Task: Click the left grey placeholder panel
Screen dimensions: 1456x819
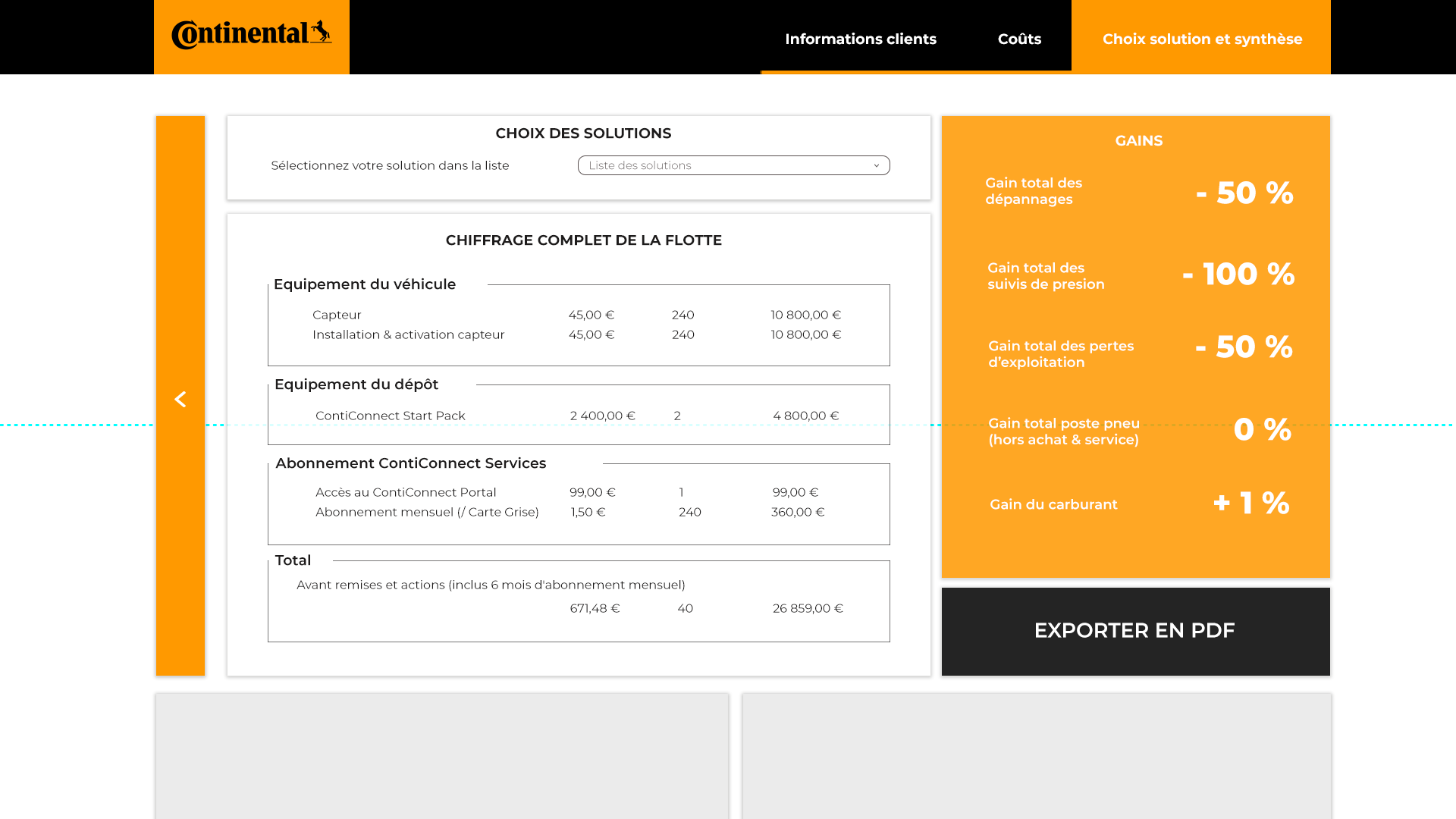Action: (442, 755)
